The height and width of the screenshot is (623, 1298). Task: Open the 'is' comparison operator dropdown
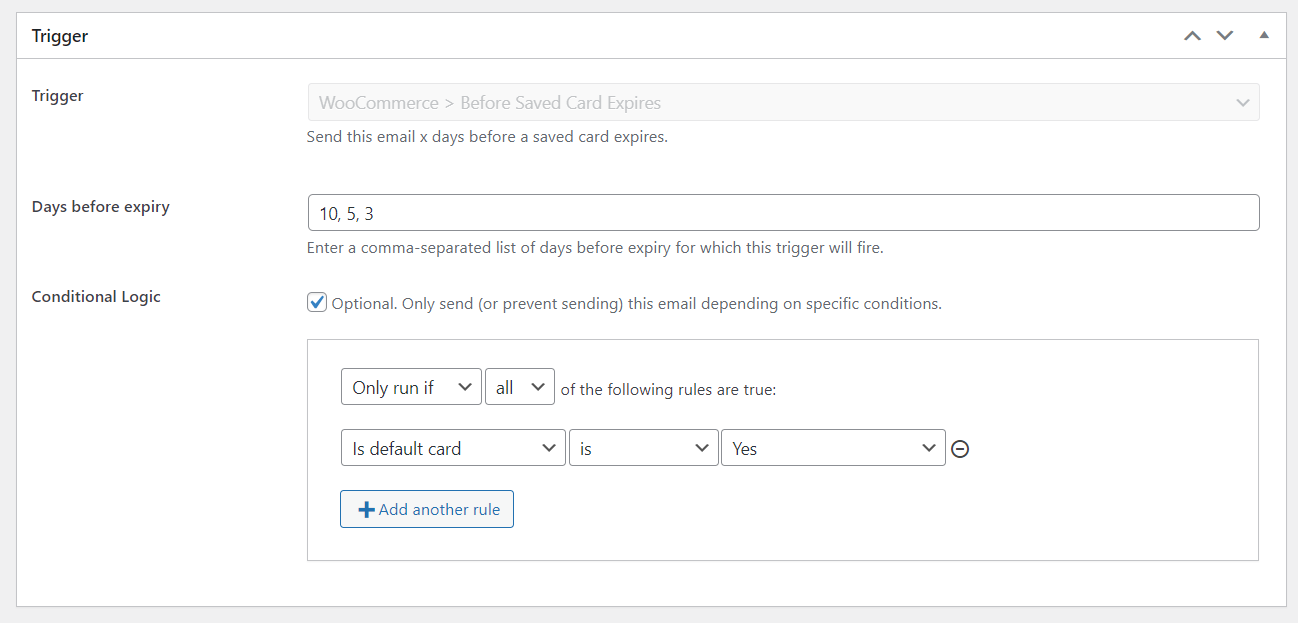643,448
